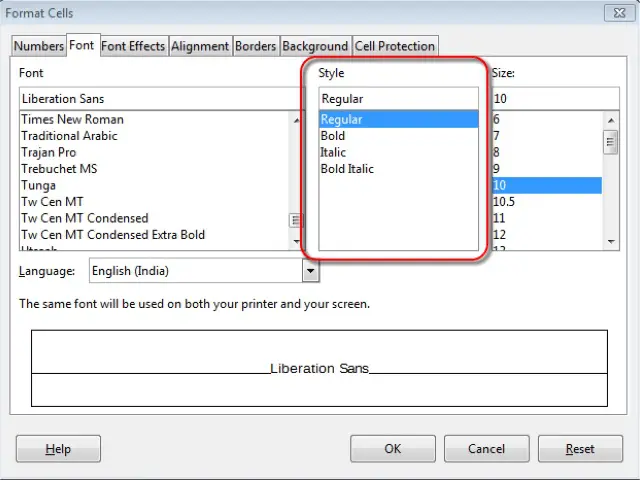The width and height of the screenshot is (640, 480).
Task: Pick font size 12
Action: (x=547, y=235)
